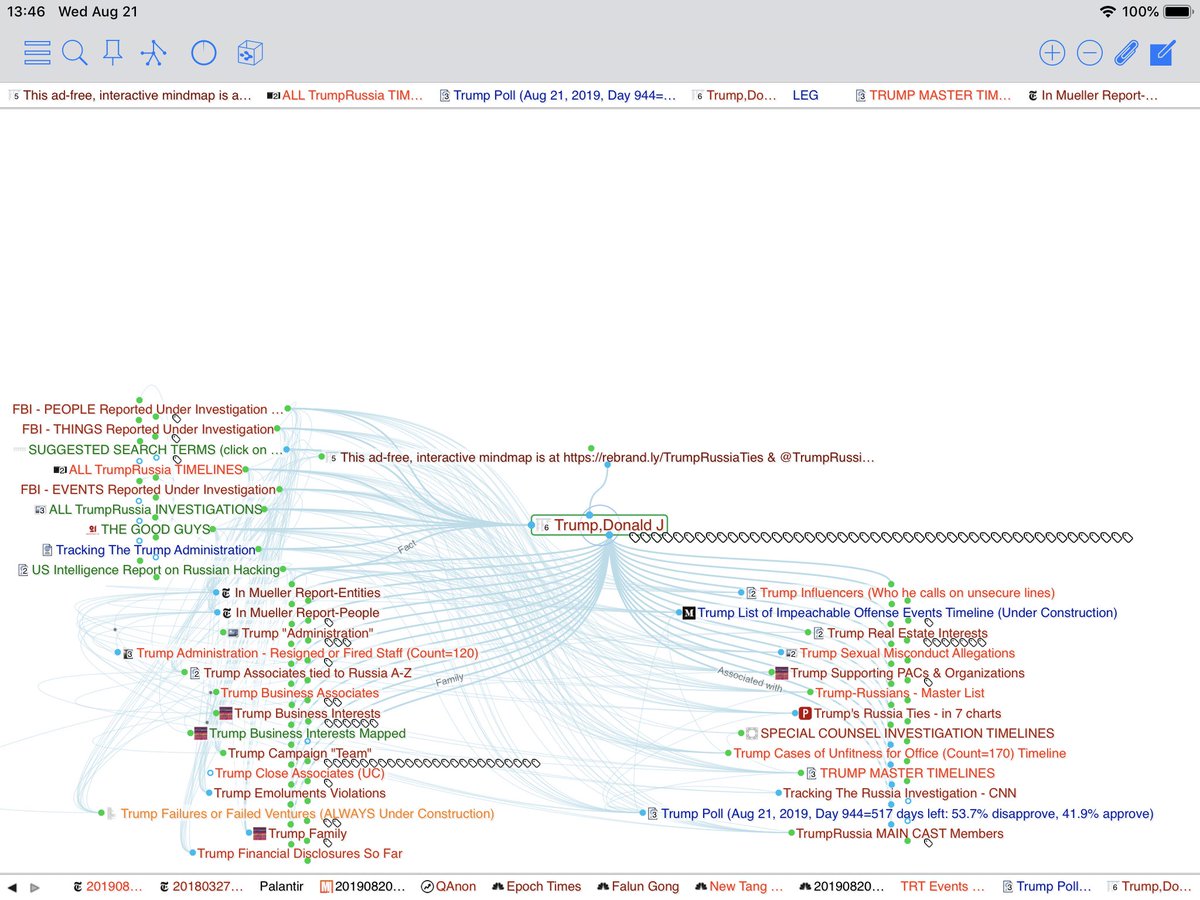Tap the search magnifier icon

click(75, 53)
